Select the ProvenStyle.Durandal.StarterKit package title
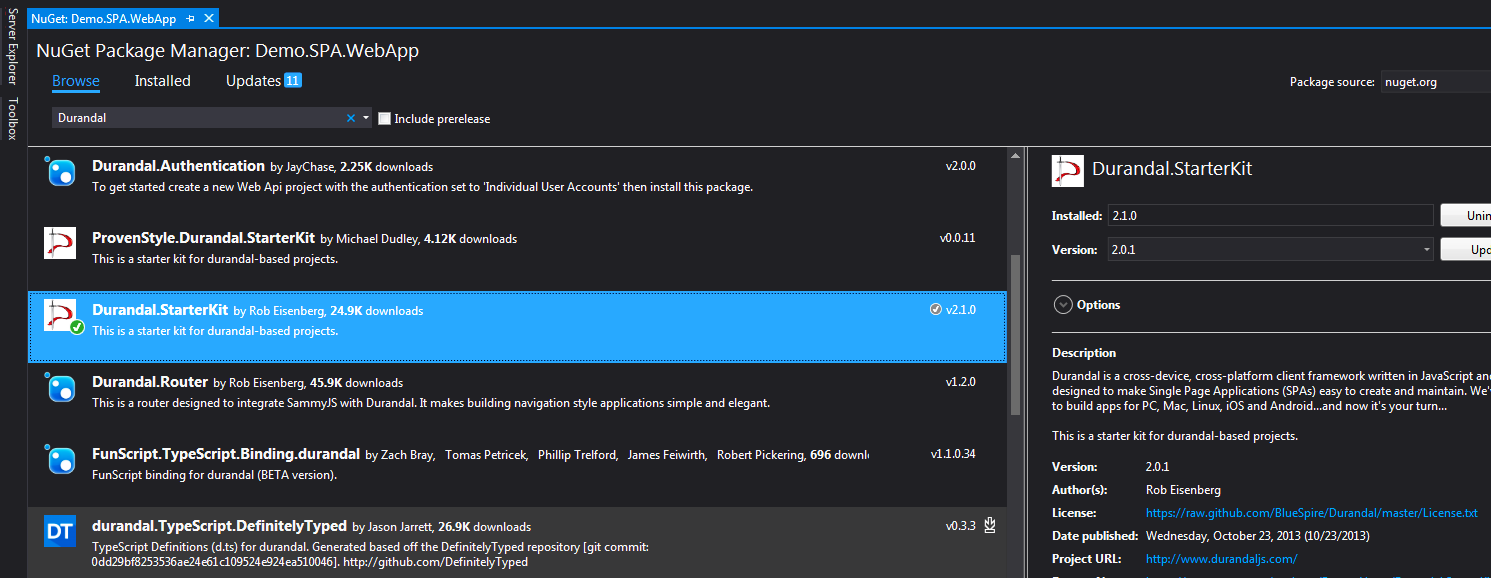 pos(203,238)
